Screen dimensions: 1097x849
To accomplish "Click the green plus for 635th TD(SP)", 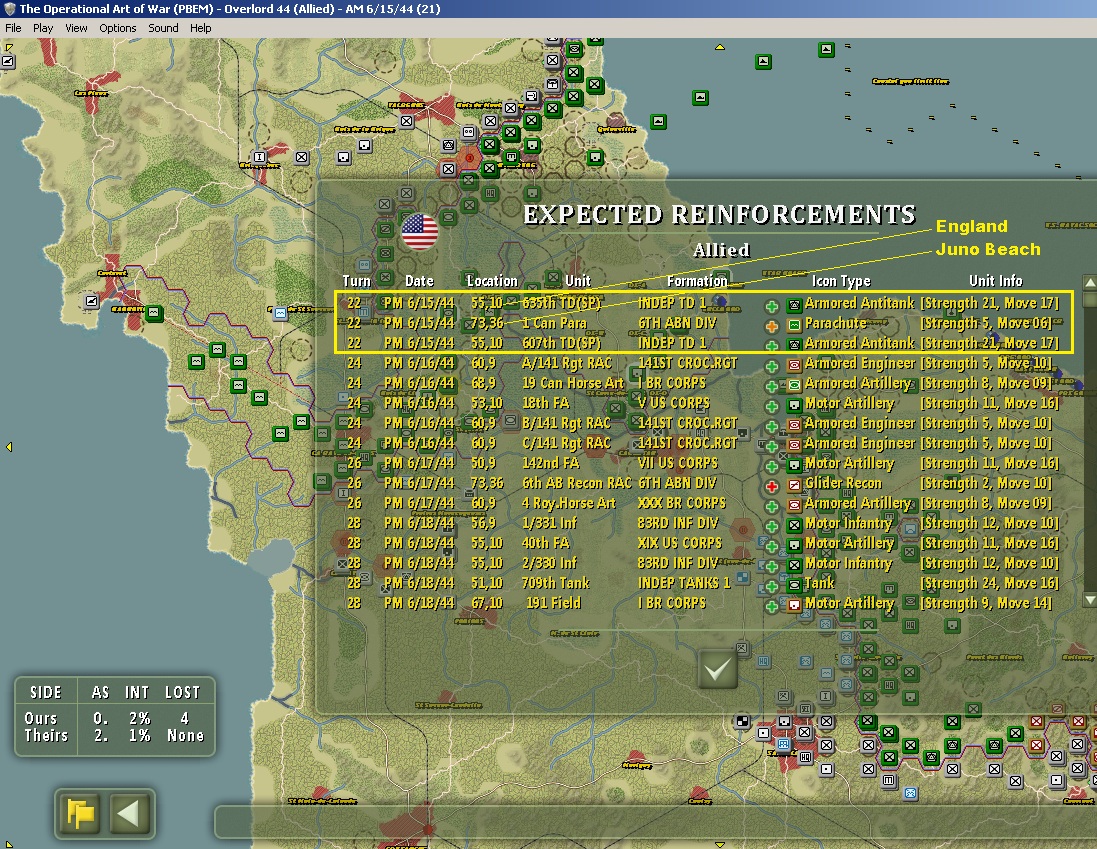I will tap(772, 306).
